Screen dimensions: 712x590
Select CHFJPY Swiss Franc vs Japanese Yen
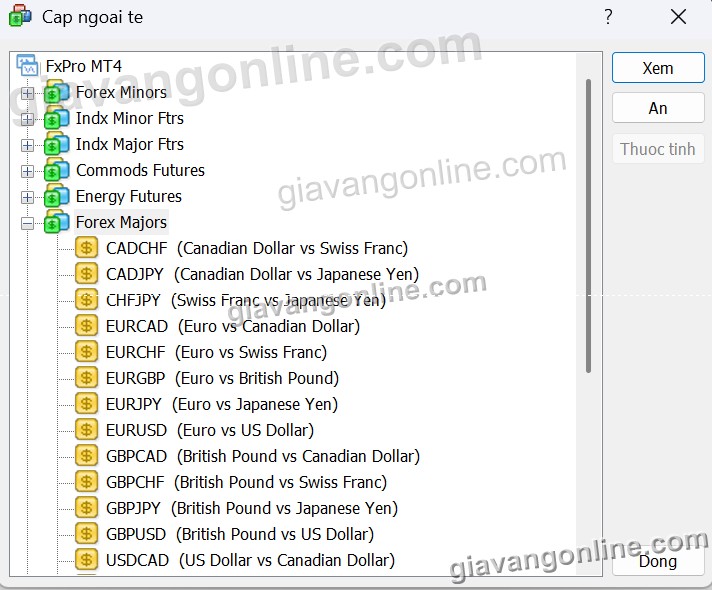pyautogui.click(x=245, y=300)
